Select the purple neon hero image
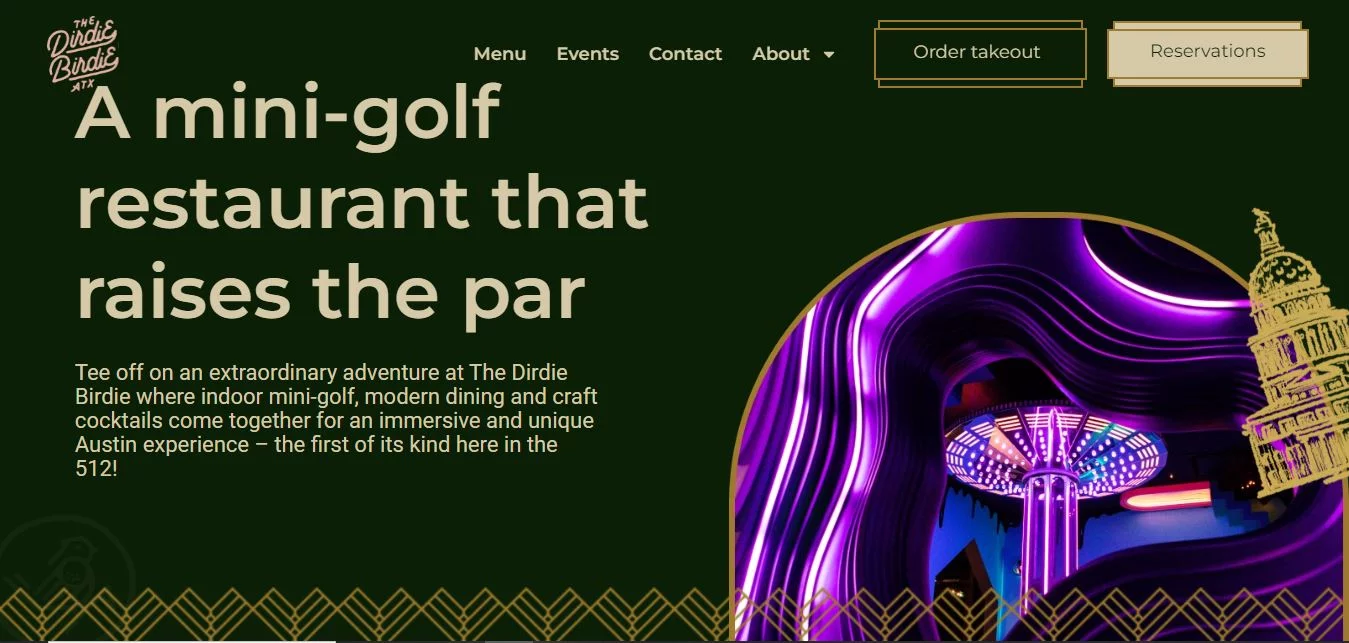1349x643 pixels. (x=1040, y=430)
